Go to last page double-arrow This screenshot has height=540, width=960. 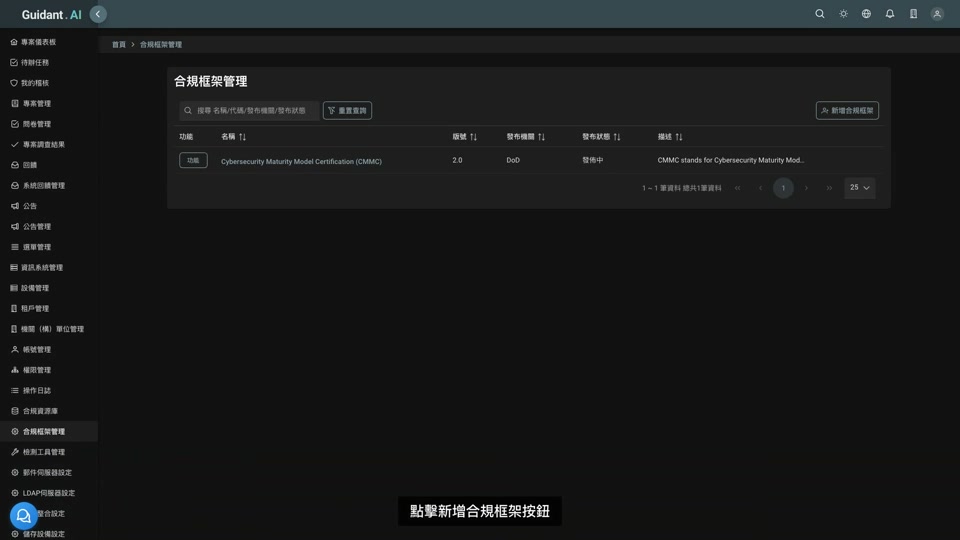[829, 188]
